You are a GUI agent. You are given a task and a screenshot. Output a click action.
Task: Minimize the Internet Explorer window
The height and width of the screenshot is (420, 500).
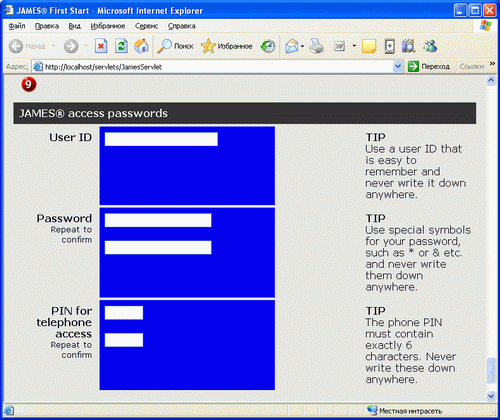(460, 11)
